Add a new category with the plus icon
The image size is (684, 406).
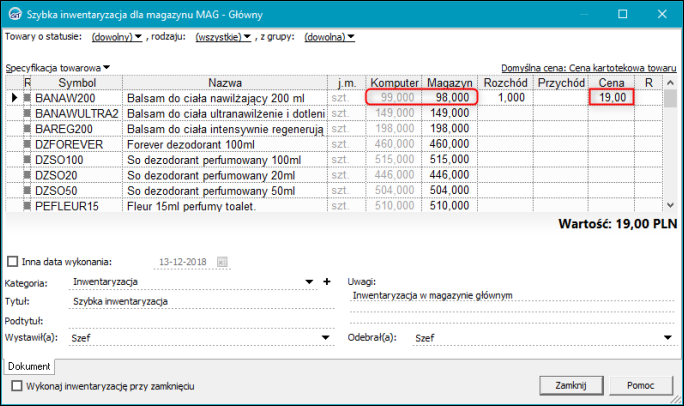(327, 282)
